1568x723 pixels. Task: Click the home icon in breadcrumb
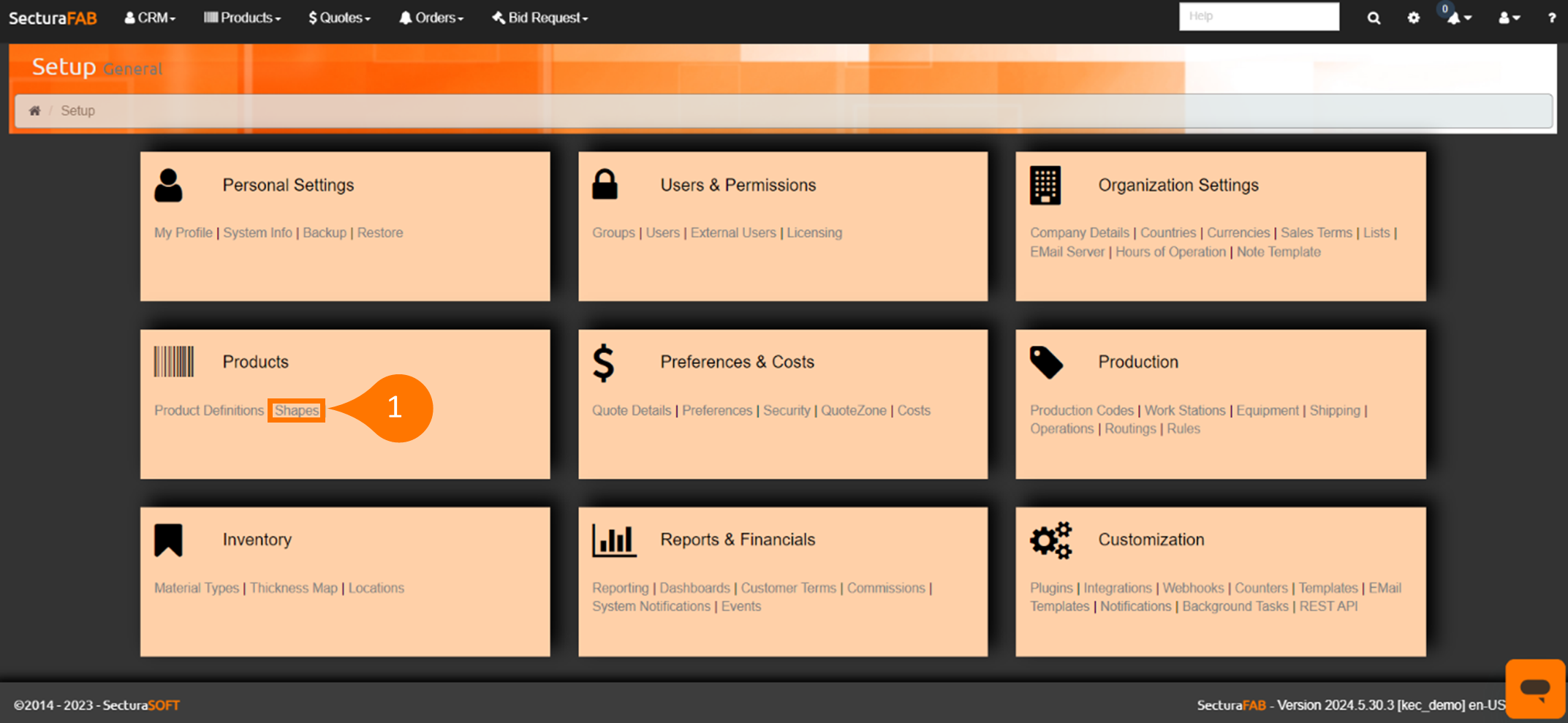(x=34, y=111)
